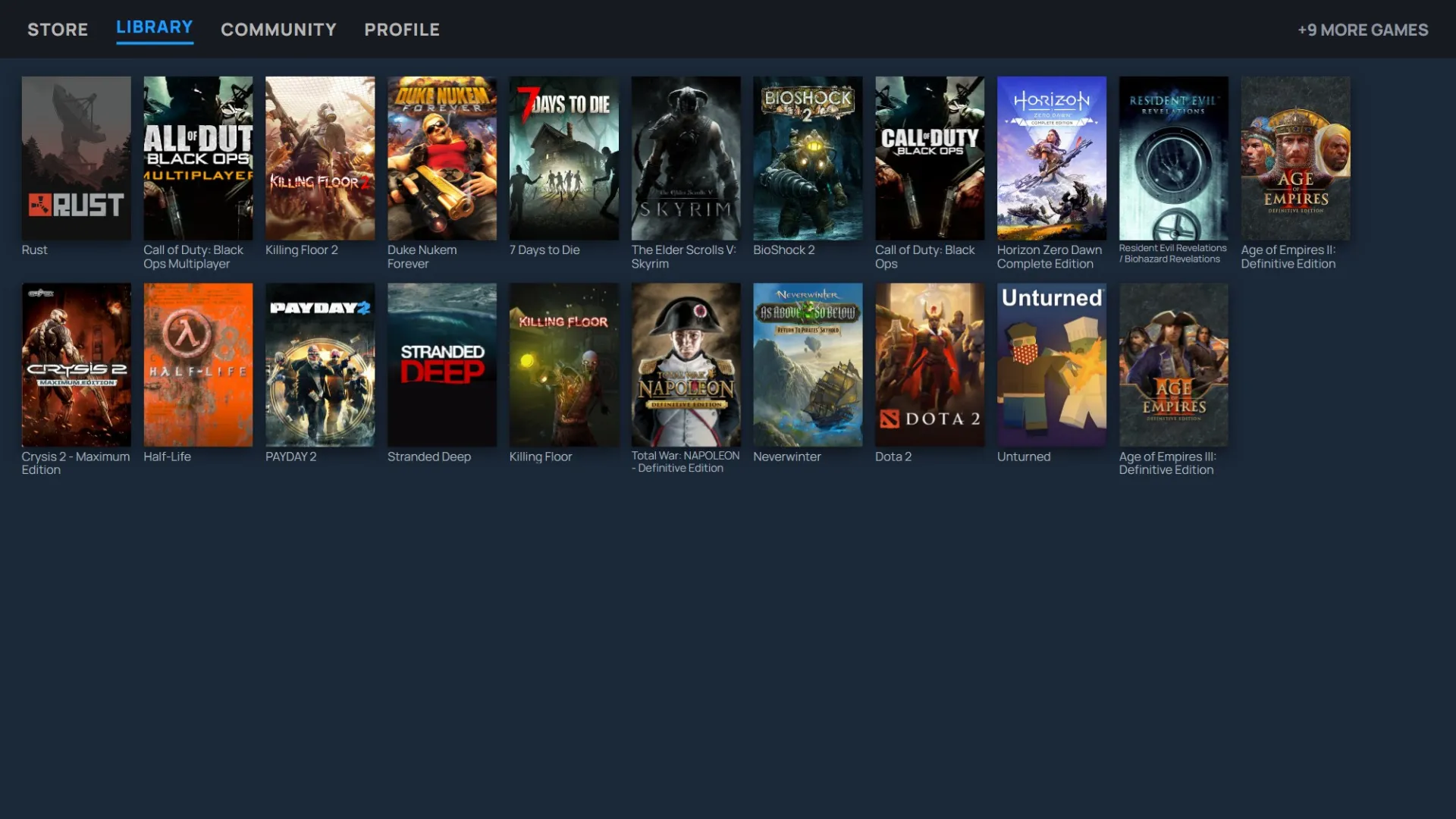
Task: Click 'Age of Empires III: Definitive Edition' label
Action: pos(1168,463)
